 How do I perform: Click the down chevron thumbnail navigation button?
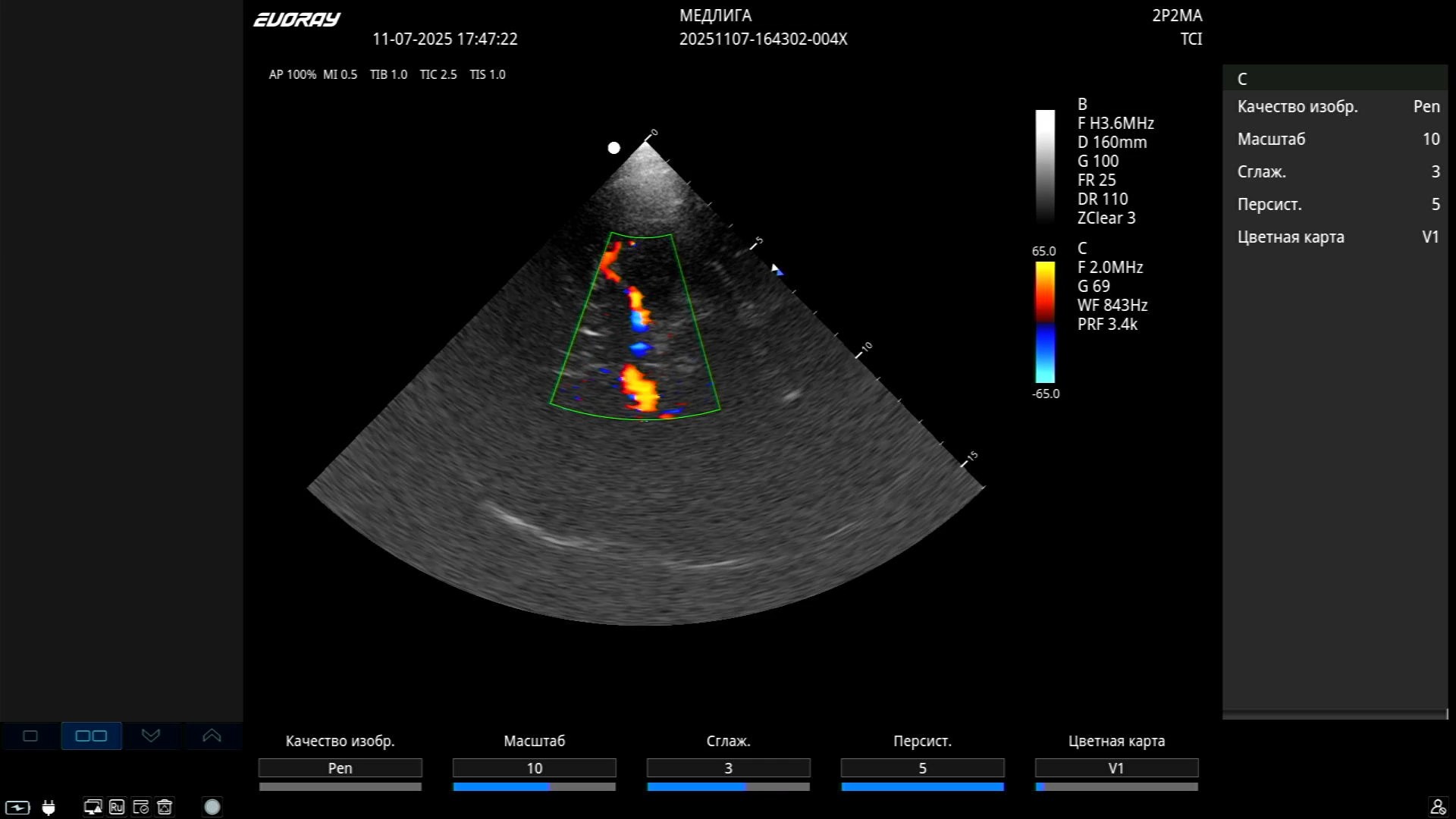tap(151, 736)
